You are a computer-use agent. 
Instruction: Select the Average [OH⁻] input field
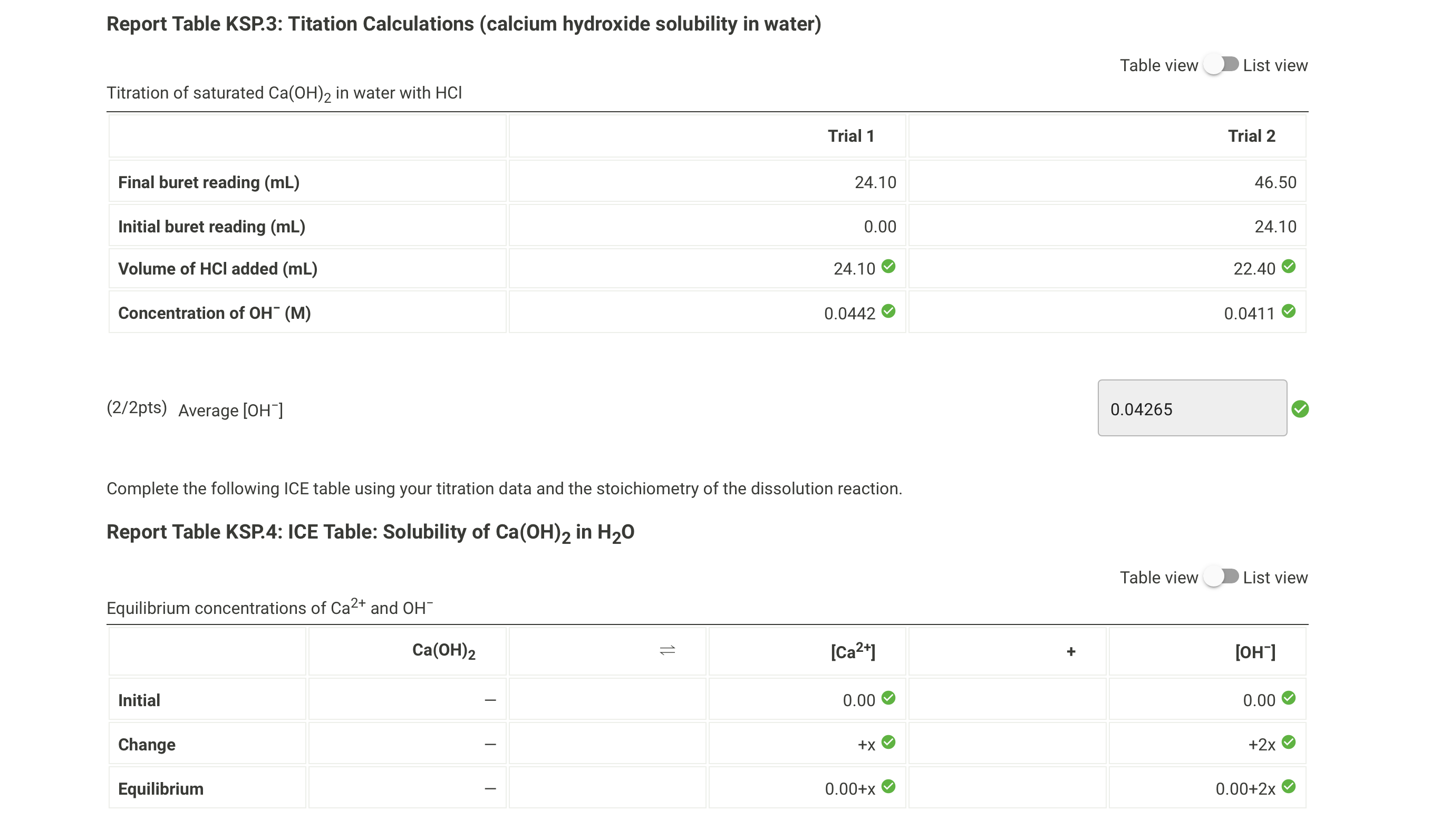[x=1193, y=408]
